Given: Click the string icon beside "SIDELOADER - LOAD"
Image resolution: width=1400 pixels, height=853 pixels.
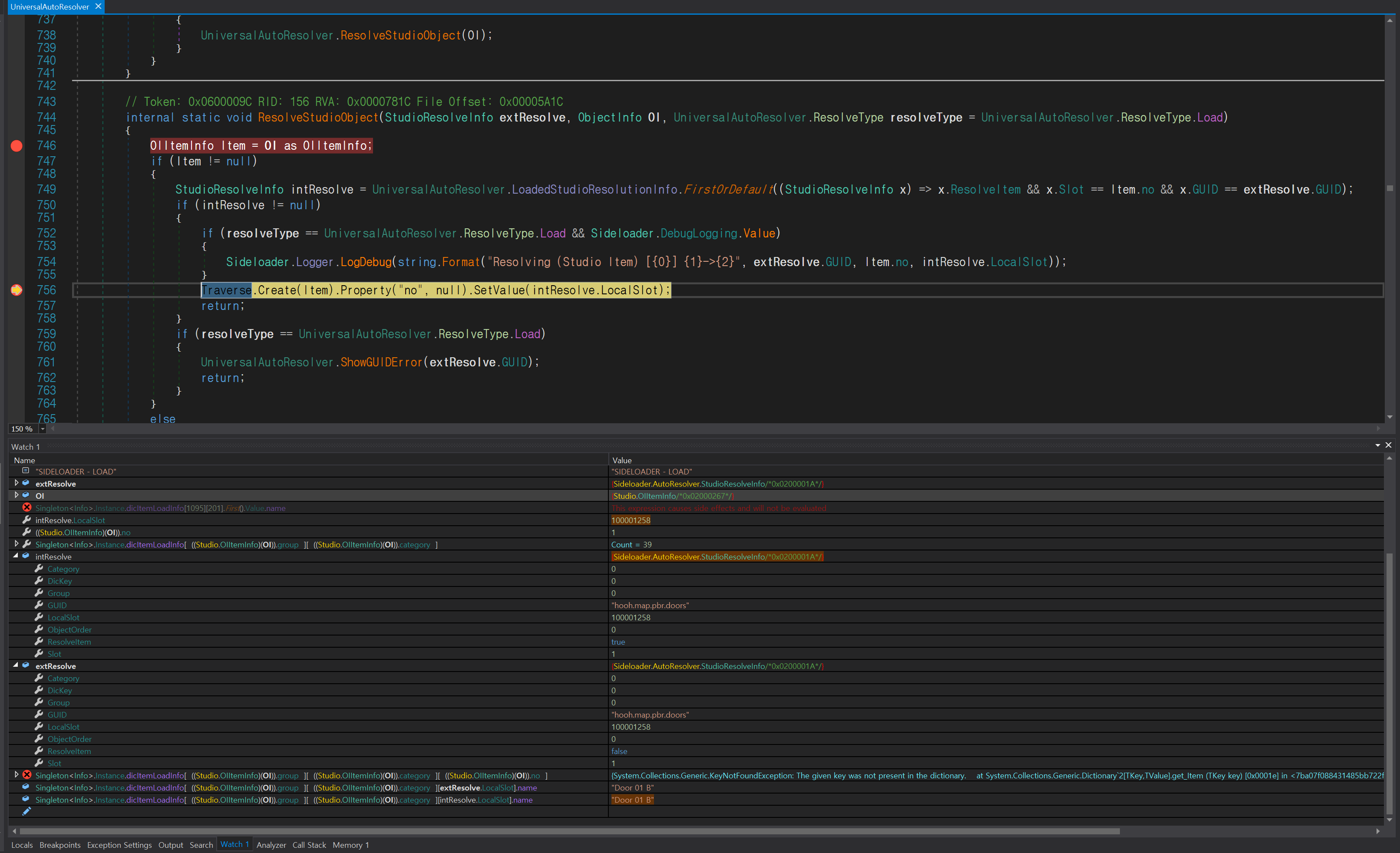Looking at the screenshot, I should pos(26,471).
